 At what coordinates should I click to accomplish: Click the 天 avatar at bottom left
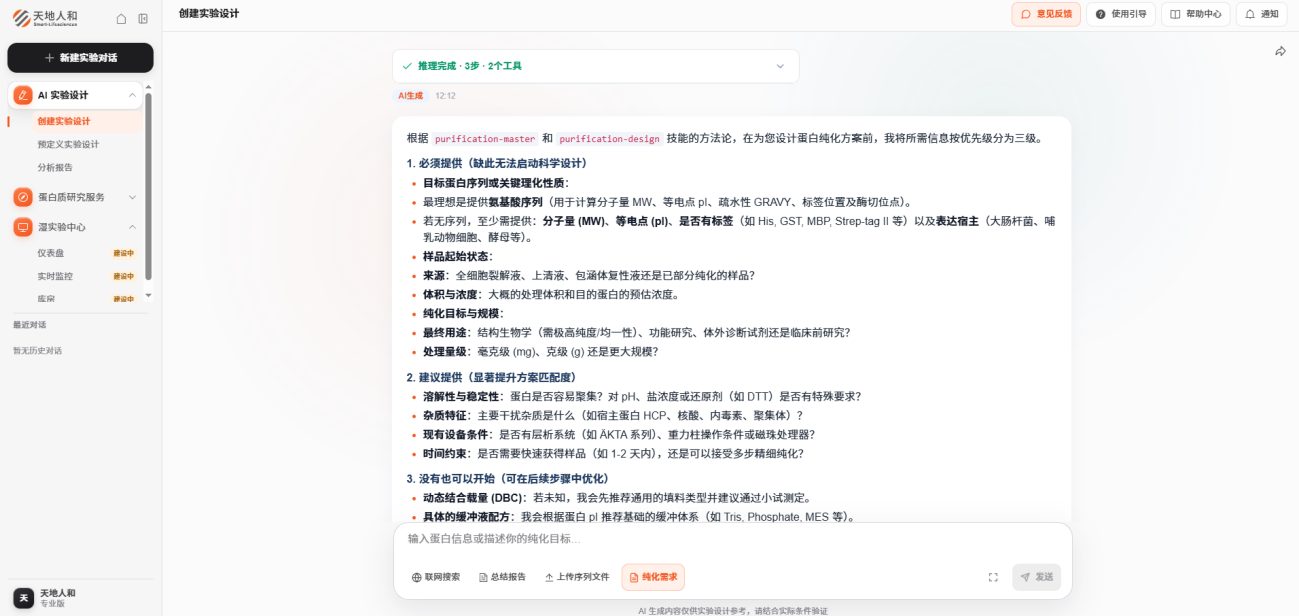point(23,598)
